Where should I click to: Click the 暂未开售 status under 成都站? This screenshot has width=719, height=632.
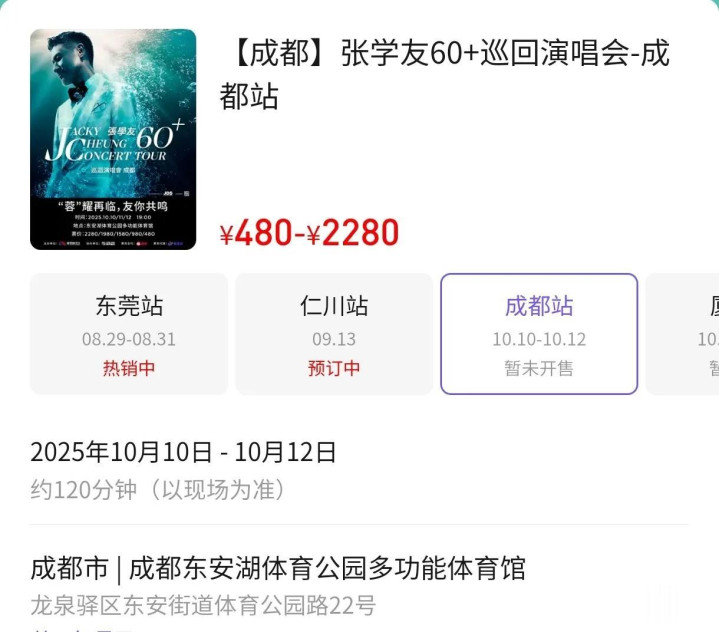pyautogui.click(x=539, y=368)
